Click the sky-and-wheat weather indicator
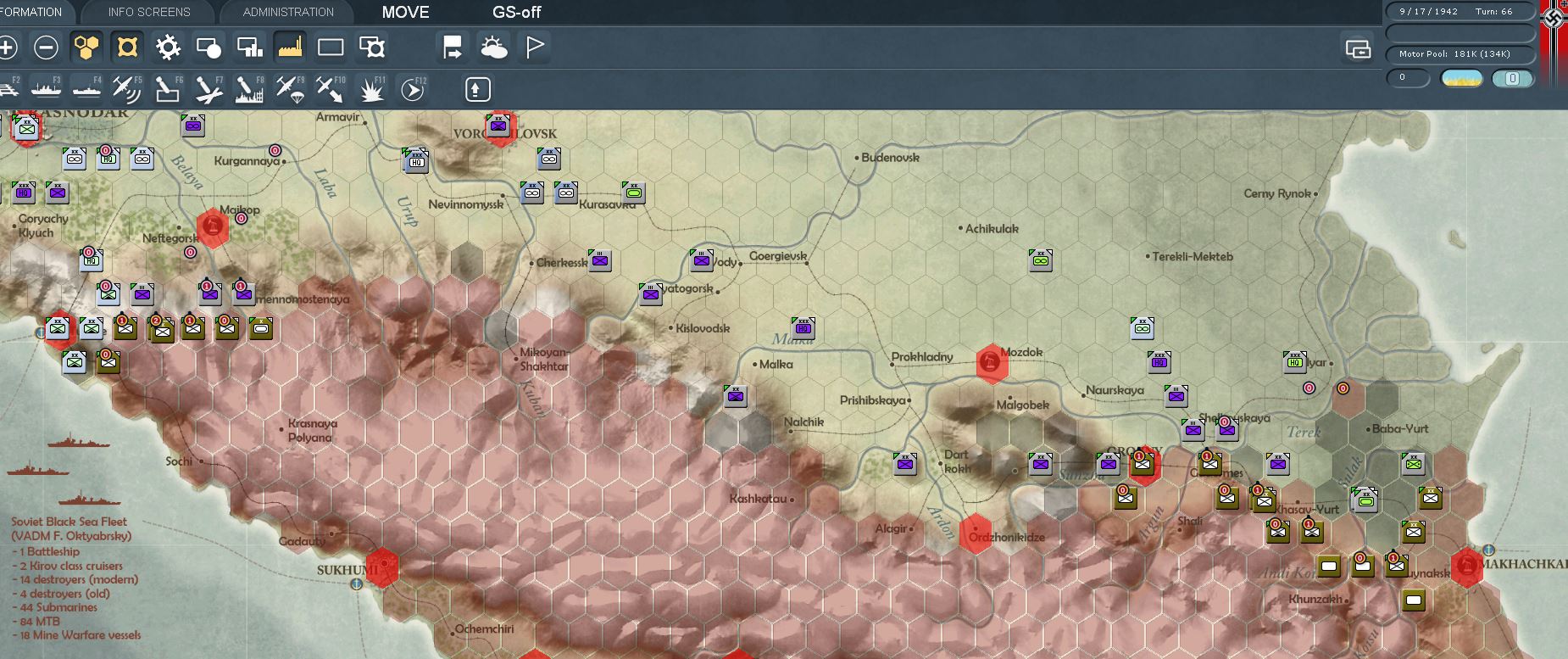 (x=1462, y=78)
